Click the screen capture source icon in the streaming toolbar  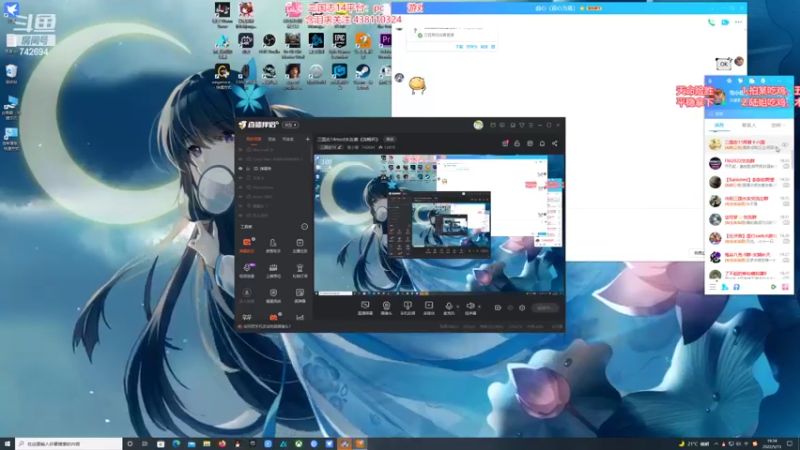pos(365,306)
